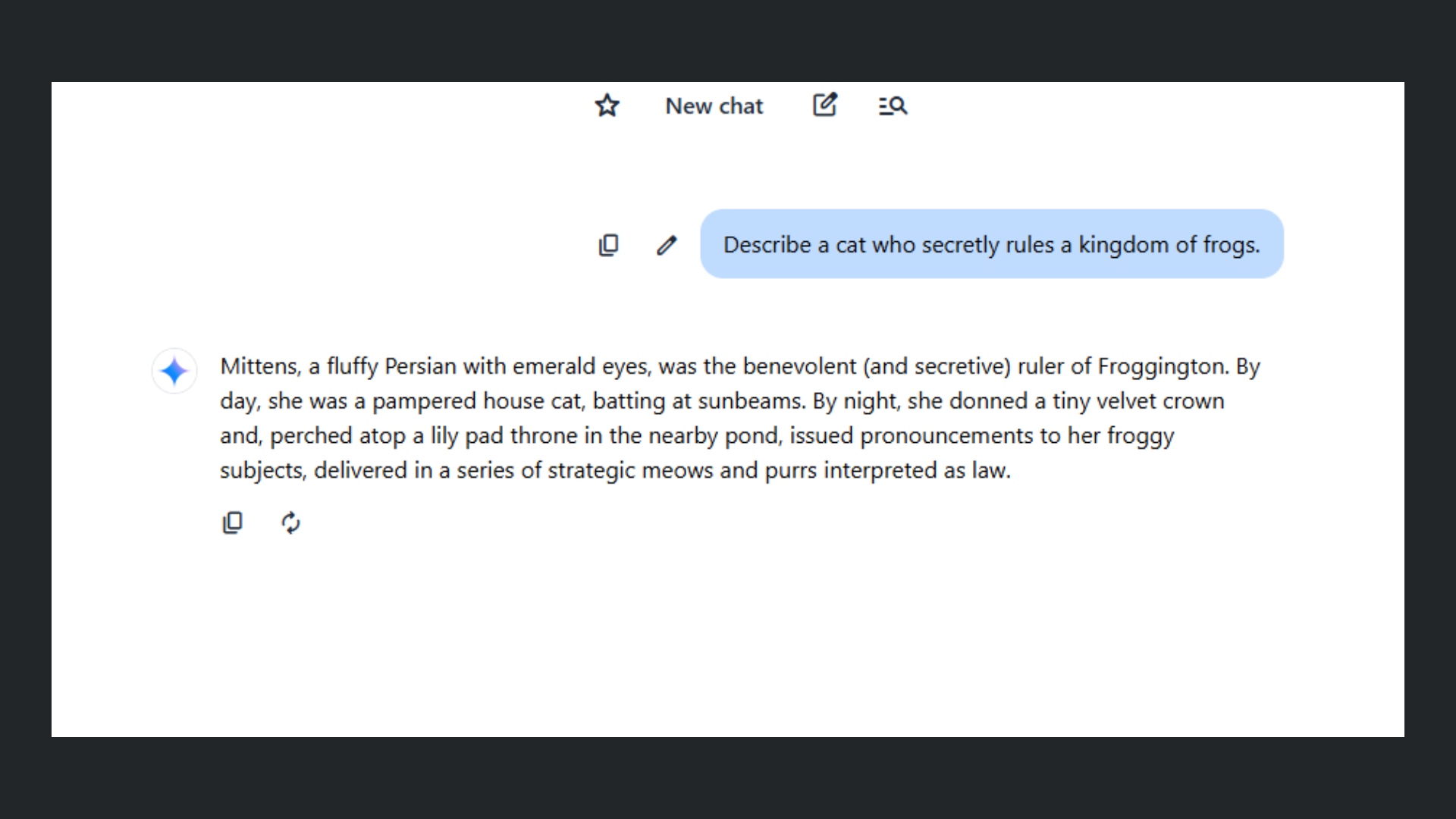Click the word "Froggington" in the response

click(1162, 366)
